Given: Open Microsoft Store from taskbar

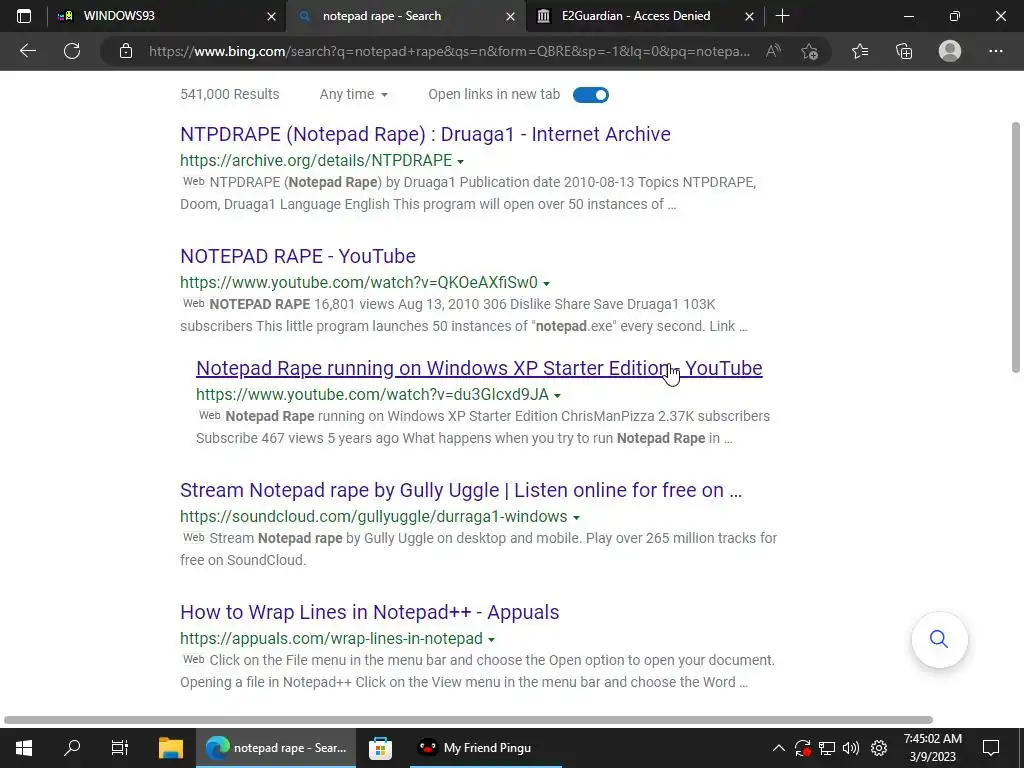Looking at the screenshot, I should coord(380,748).
